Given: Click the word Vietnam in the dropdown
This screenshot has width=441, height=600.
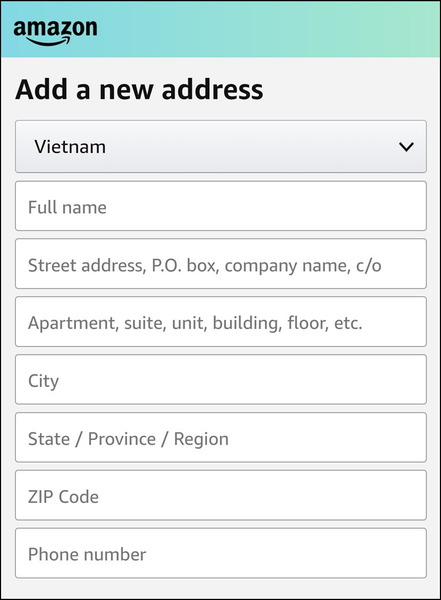Looking at the screenshot, I should pyautogui.click(x=70, y=147).
